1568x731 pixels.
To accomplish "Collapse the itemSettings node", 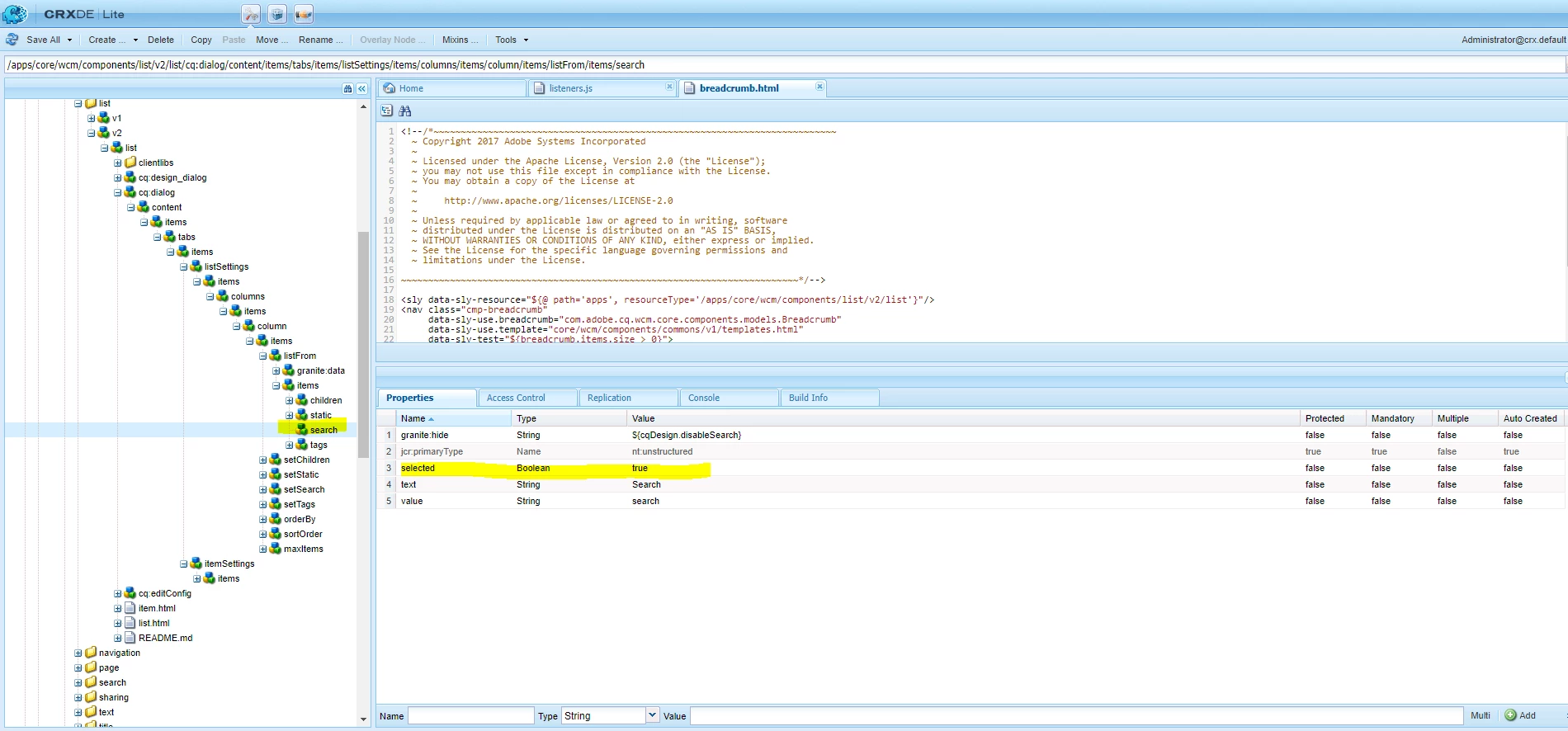I will point(184,564).
